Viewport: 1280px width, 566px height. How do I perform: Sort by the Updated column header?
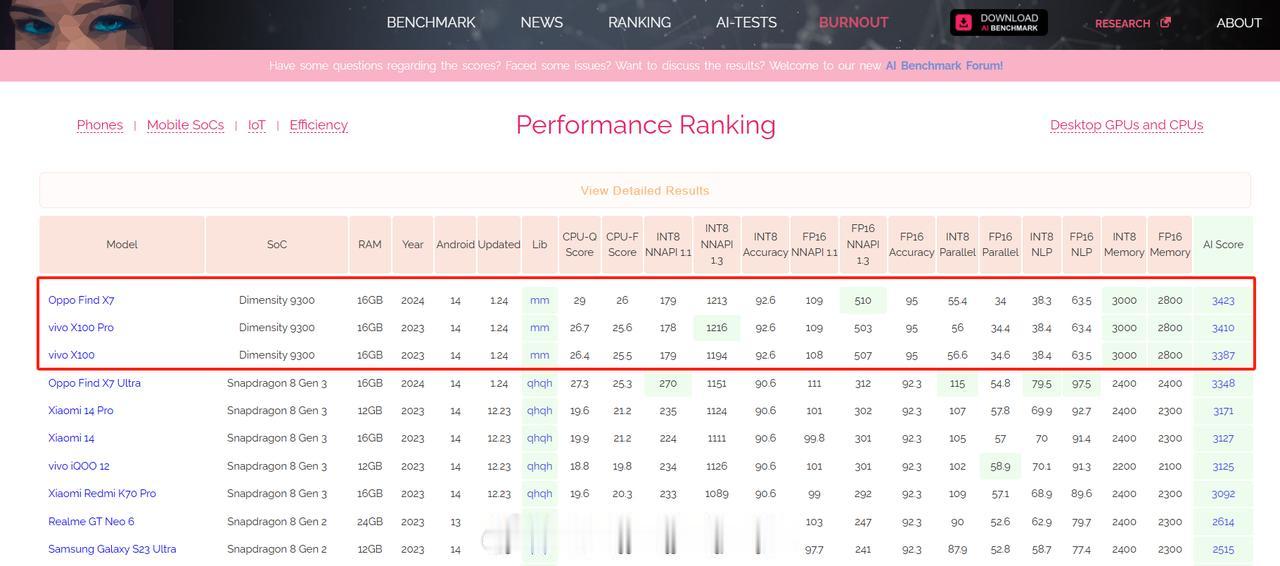pyautogui.click(x=499, y=244)
